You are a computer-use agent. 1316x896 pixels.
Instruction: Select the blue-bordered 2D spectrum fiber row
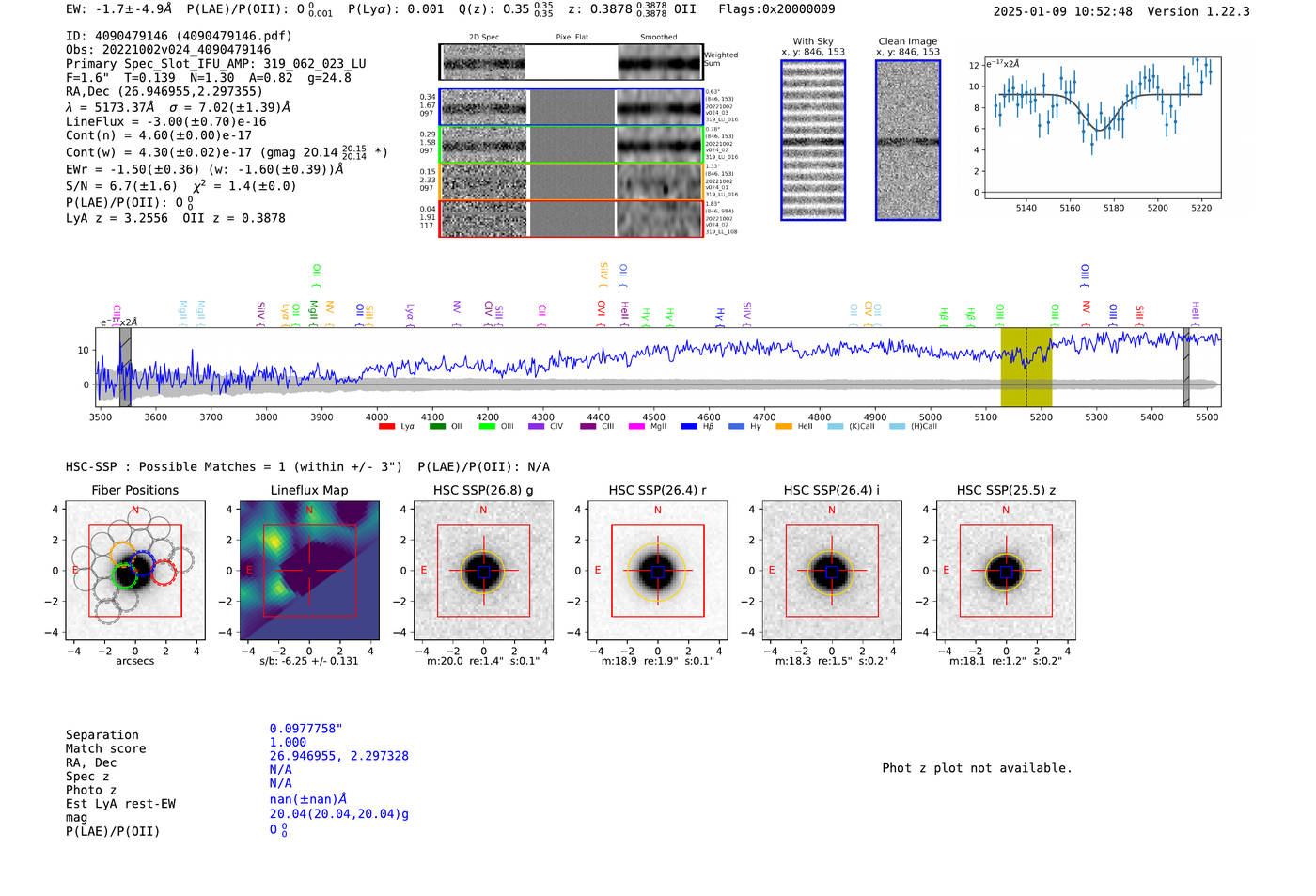pyautogui.click(x=572, y=107)
